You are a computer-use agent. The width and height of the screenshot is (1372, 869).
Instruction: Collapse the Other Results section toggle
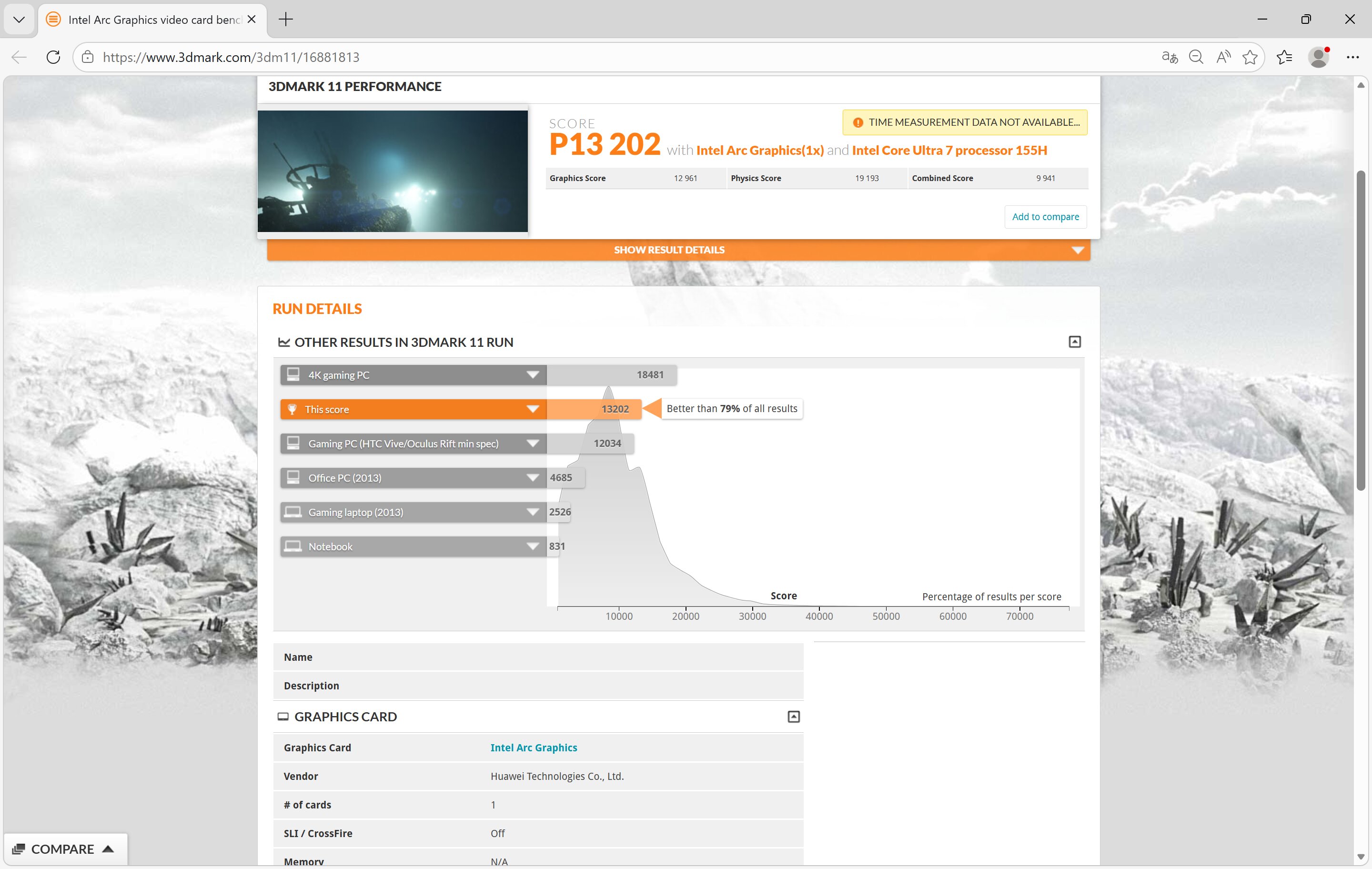click(1074, 342)
